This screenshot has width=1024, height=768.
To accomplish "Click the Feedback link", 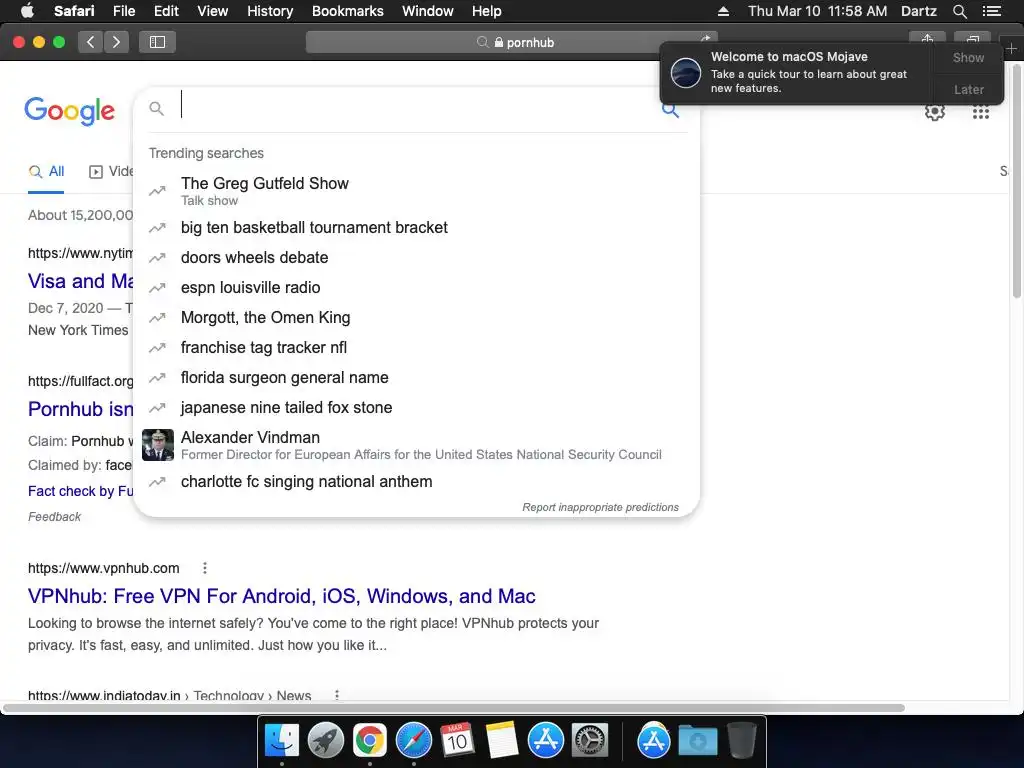I will coord(54,517).
